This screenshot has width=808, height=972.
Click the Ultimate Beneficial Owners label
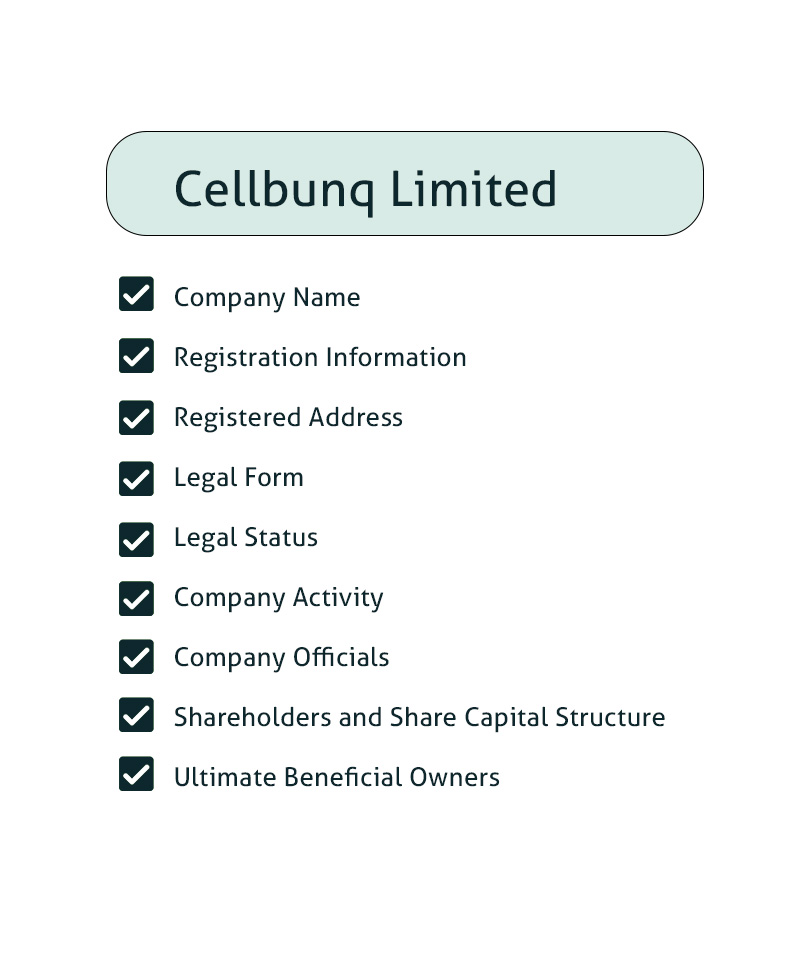tap(337, 777)
